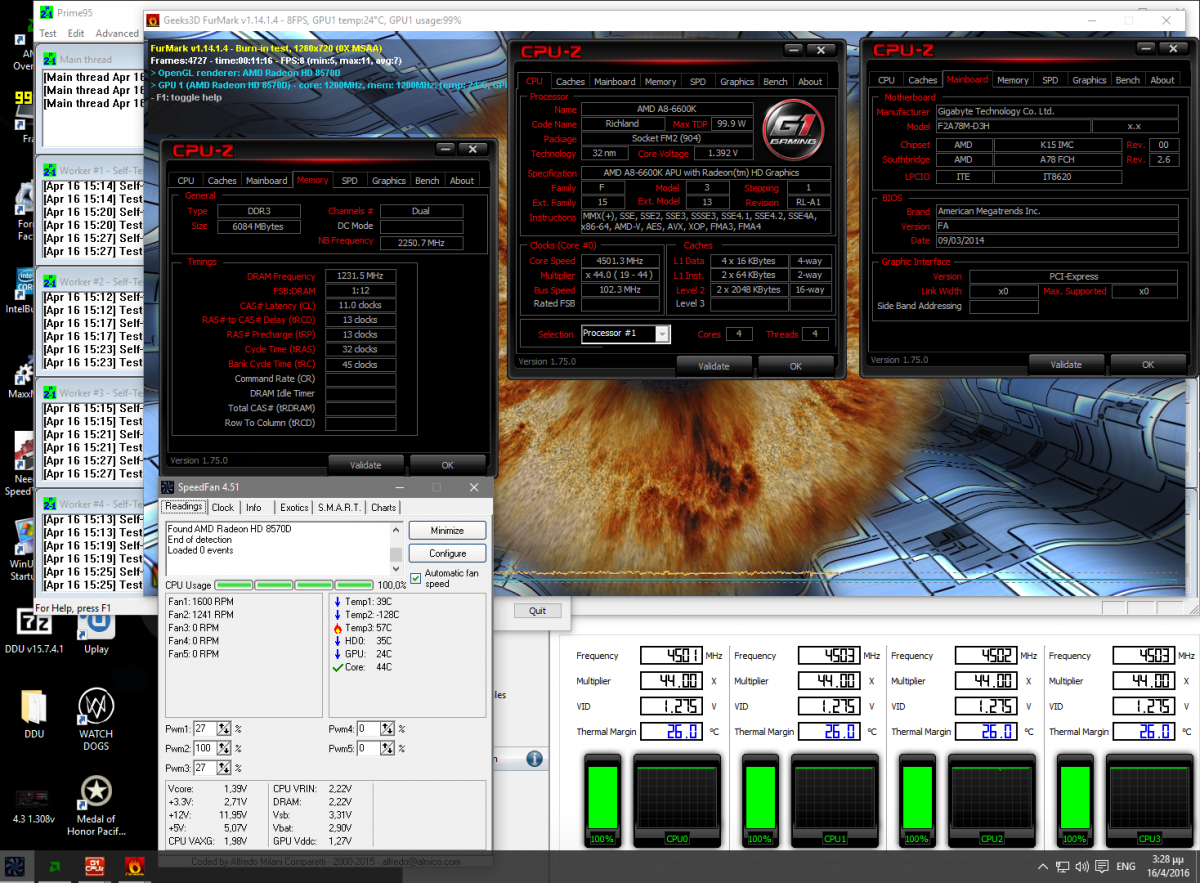Viewport: 1200px width, 883px height.
Task: Click the Pwm1 value field
Action: click(205, 729)
